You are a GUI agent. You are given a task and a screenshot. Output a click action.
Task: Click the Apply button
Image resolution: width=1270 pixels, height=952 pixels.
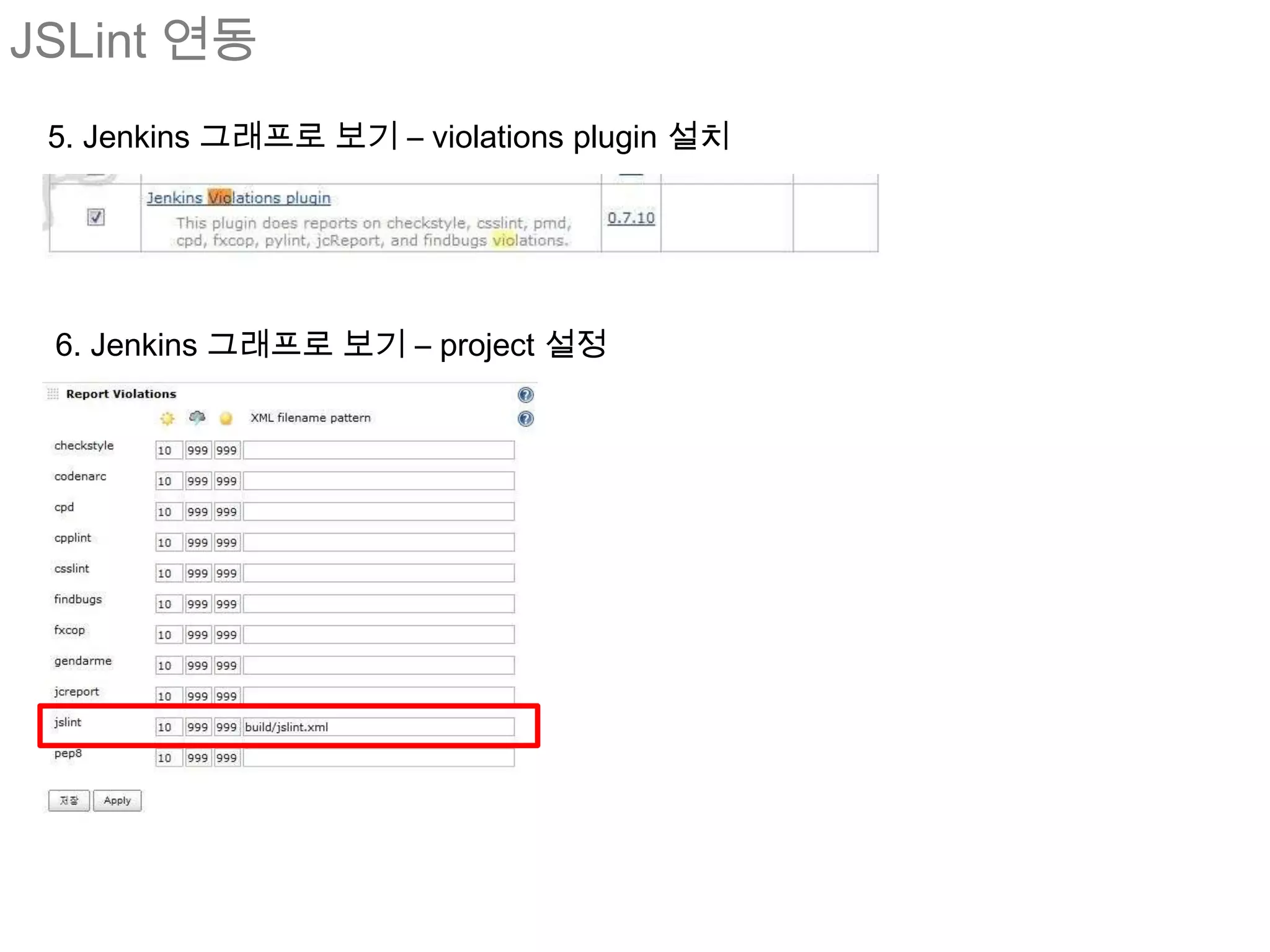click(117, 800)
